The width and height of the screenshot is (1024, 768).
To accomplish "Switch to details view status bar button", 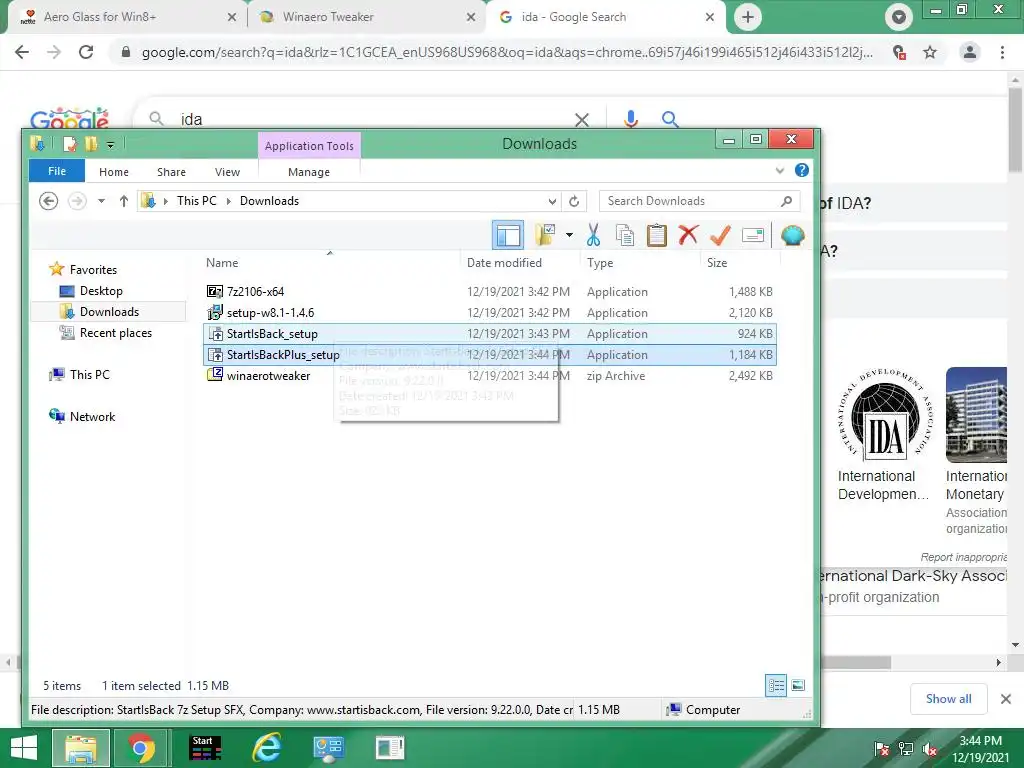I will pos(776,685).
